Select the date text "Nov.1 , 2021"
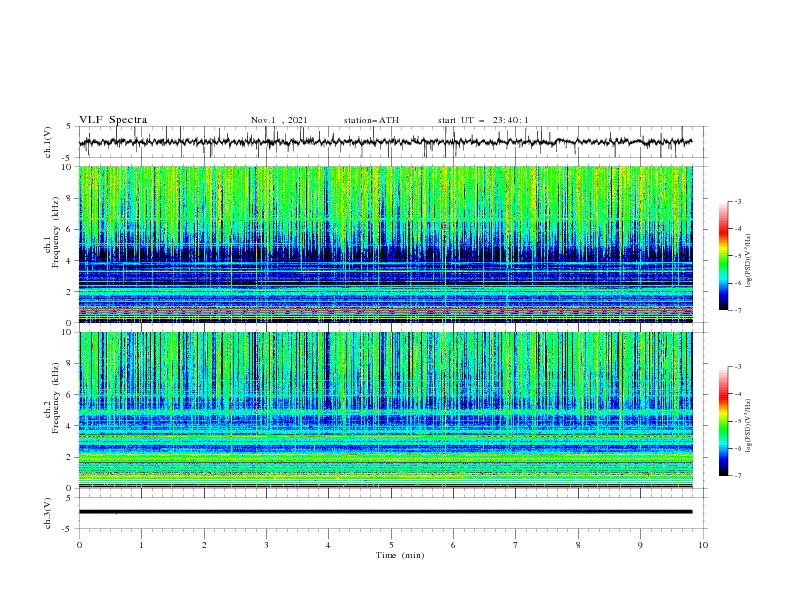The width and height of the screenshot is (792, 612). (x=279, y=120)
